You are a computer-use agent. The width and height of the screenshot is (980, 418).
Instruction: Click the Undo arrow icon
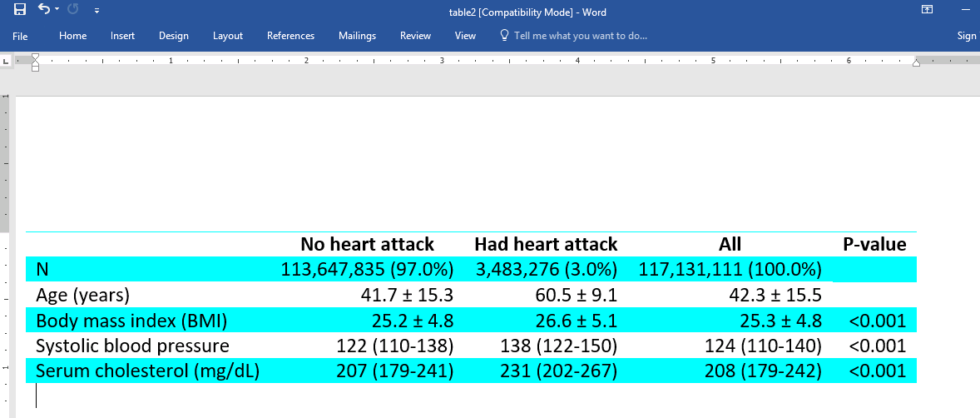point(44,9)
